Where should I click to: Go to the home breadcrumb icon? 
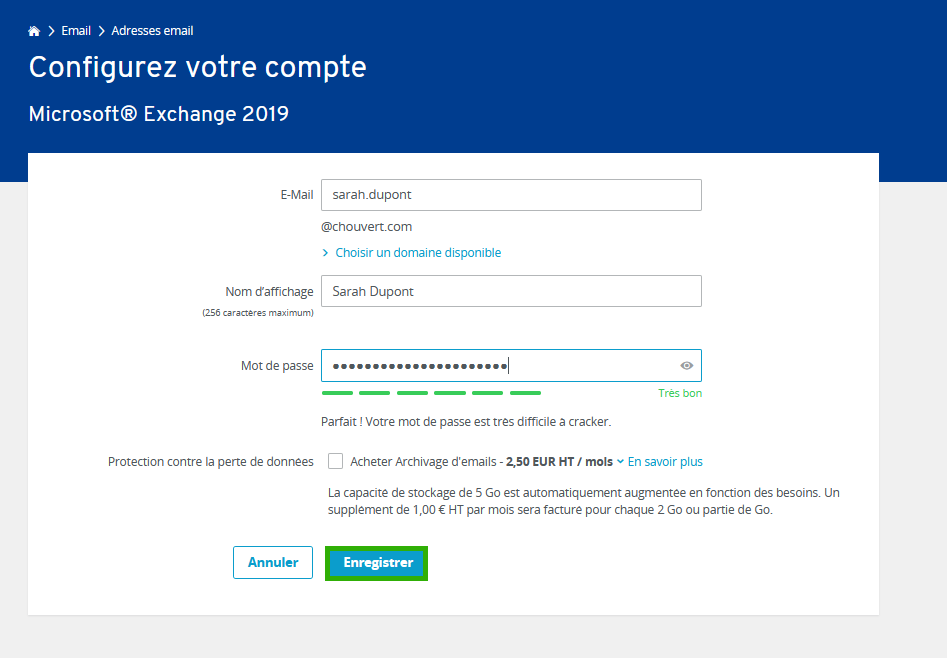coord(34,31)
